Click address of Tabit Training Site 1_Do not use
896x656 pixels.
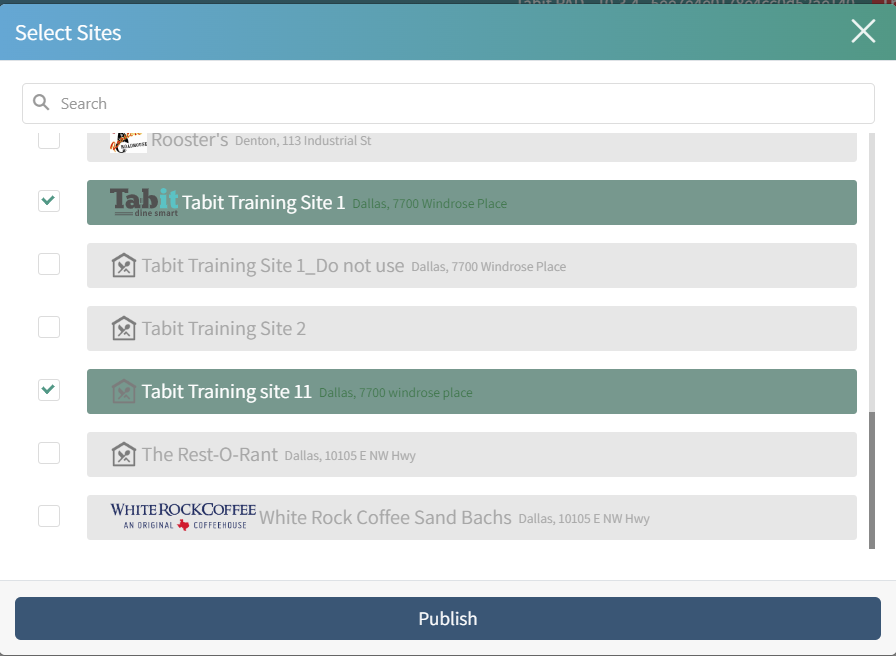click(x=489, y=266)
